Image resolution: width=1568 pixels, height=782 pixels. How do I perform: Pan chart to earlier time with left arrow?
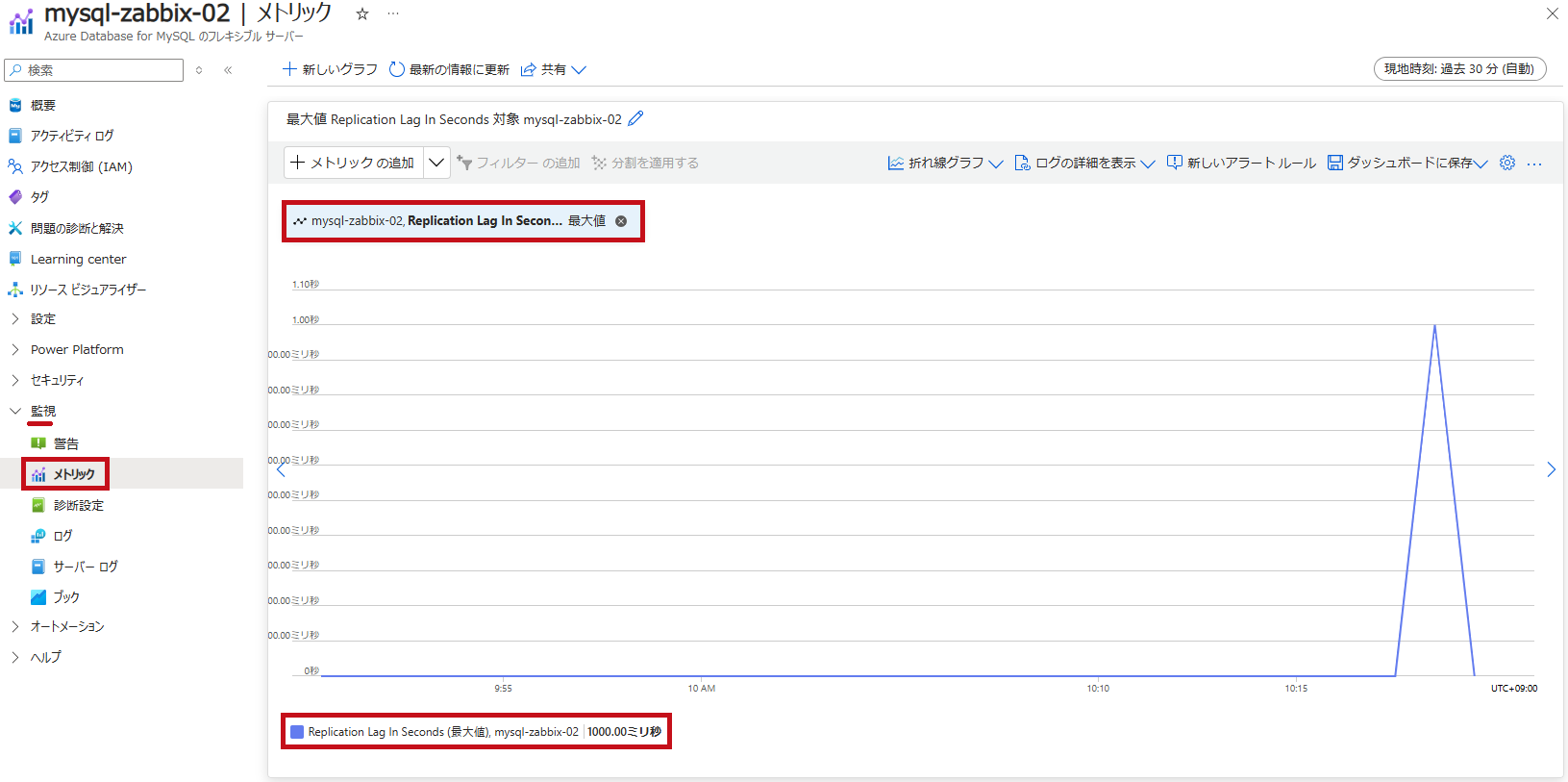[281, 469]
